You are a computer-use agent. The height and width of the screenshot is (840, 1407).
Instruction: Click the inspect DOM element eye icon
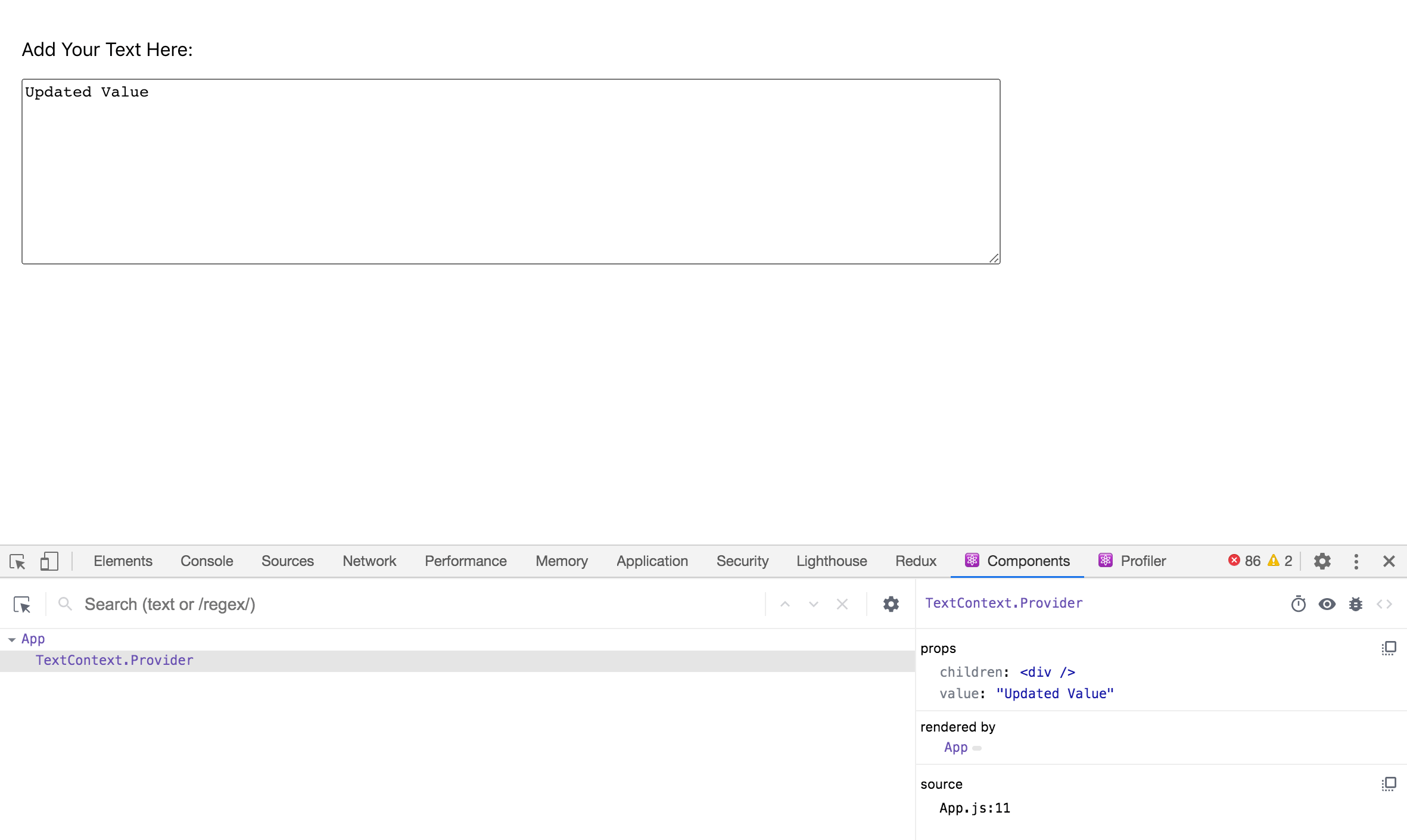click(1327, 604)
